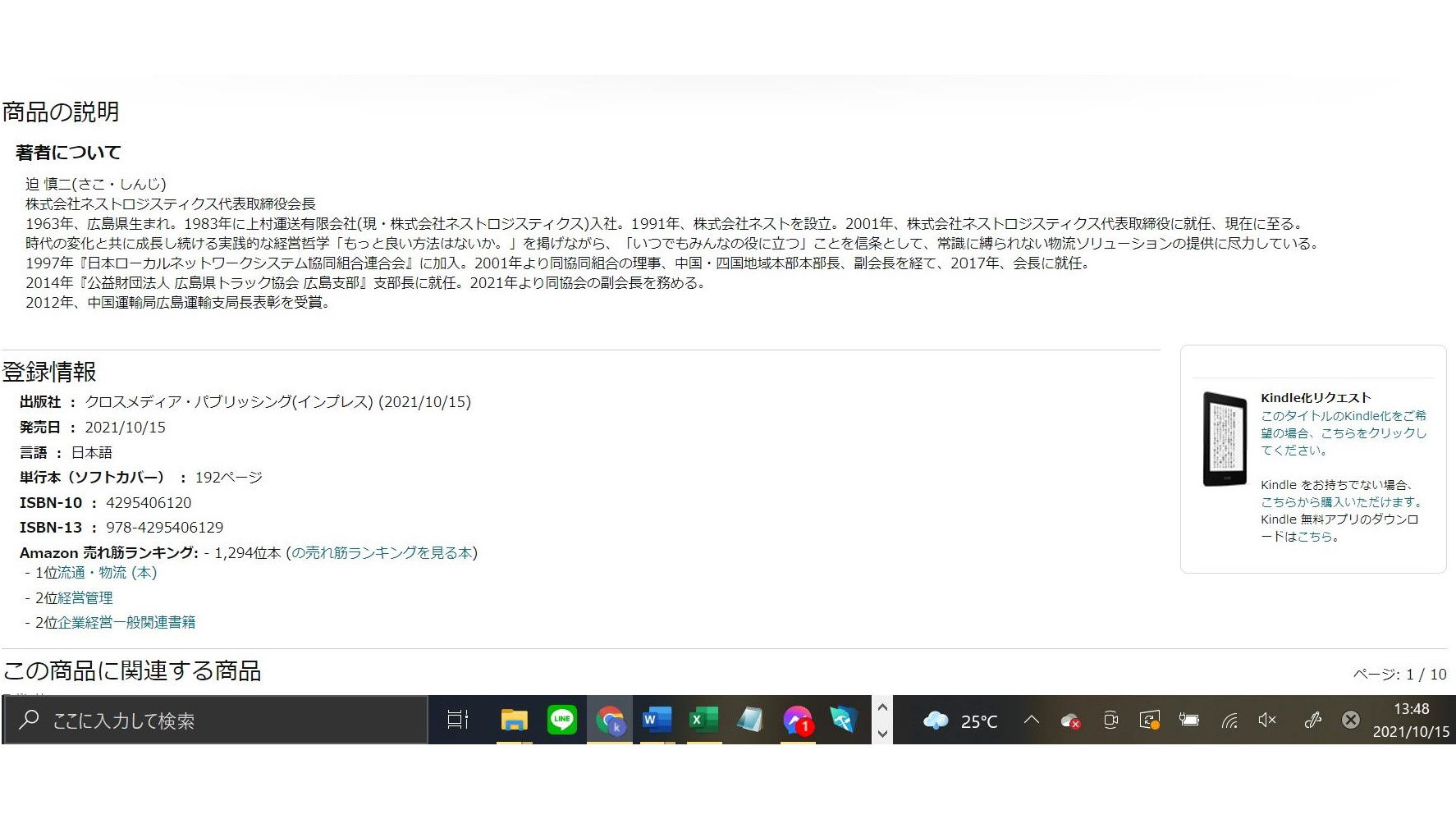Click the ISBN-10 number 4295406120
The image size is (1456, 819).
tap(149, 502)
